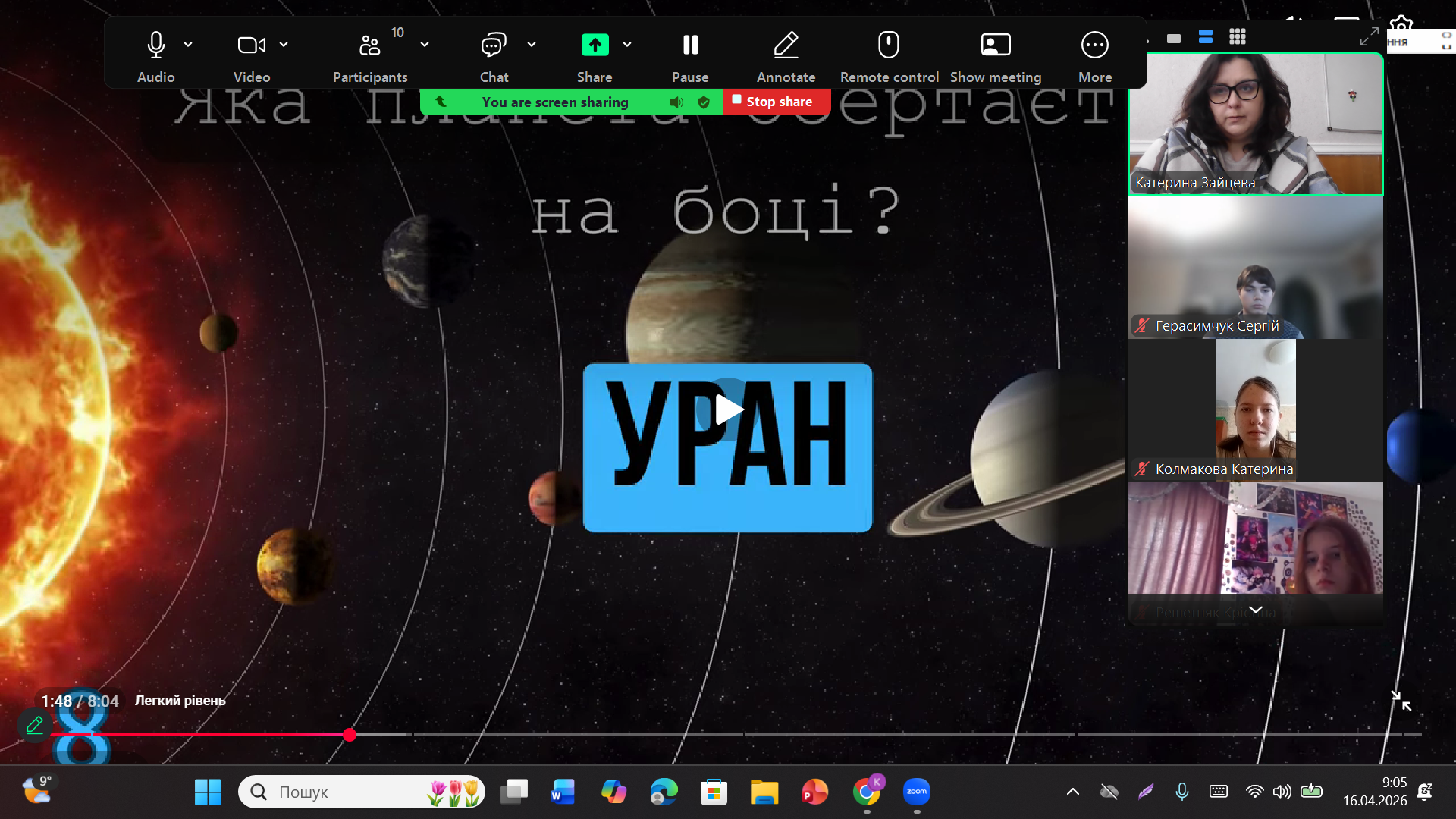Image resolution: width=1456 pixels, height=819 pixels.
Task: Click the arrow icon on screen sharing bar
Action: click(x=441, y=102)
